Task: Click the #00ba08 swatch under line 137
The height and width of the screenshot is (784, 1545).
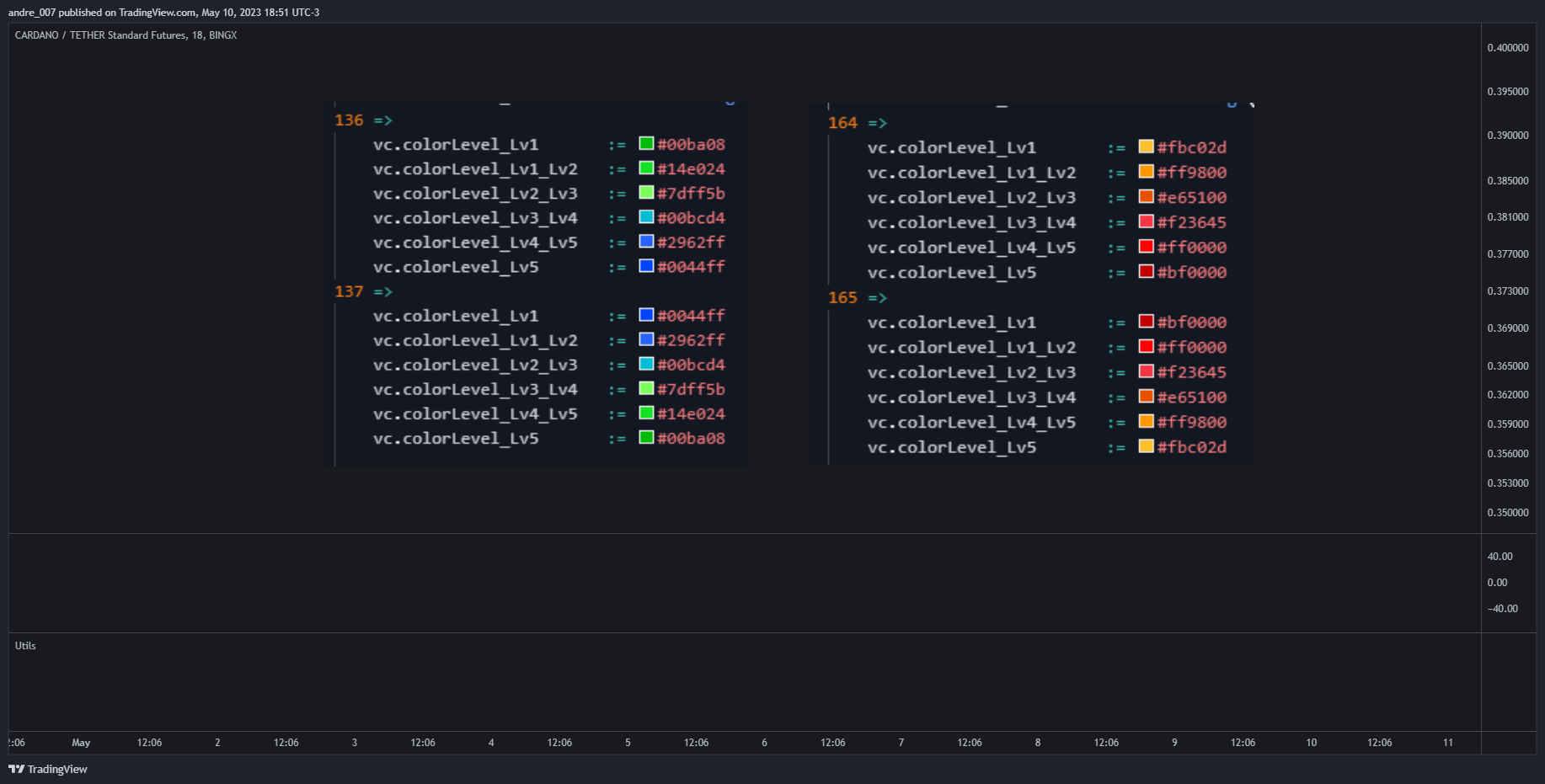Action: tap(646, 436)
